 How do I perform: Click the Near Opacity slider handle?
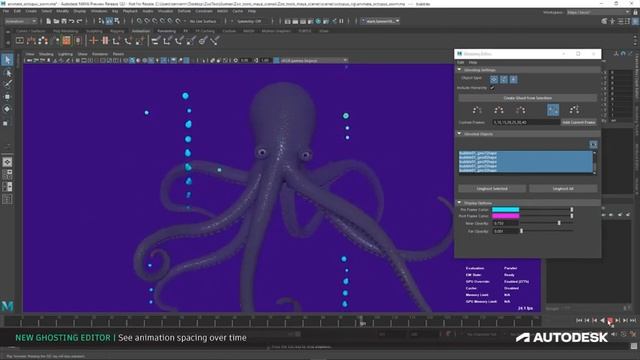(x=559, y=223)
